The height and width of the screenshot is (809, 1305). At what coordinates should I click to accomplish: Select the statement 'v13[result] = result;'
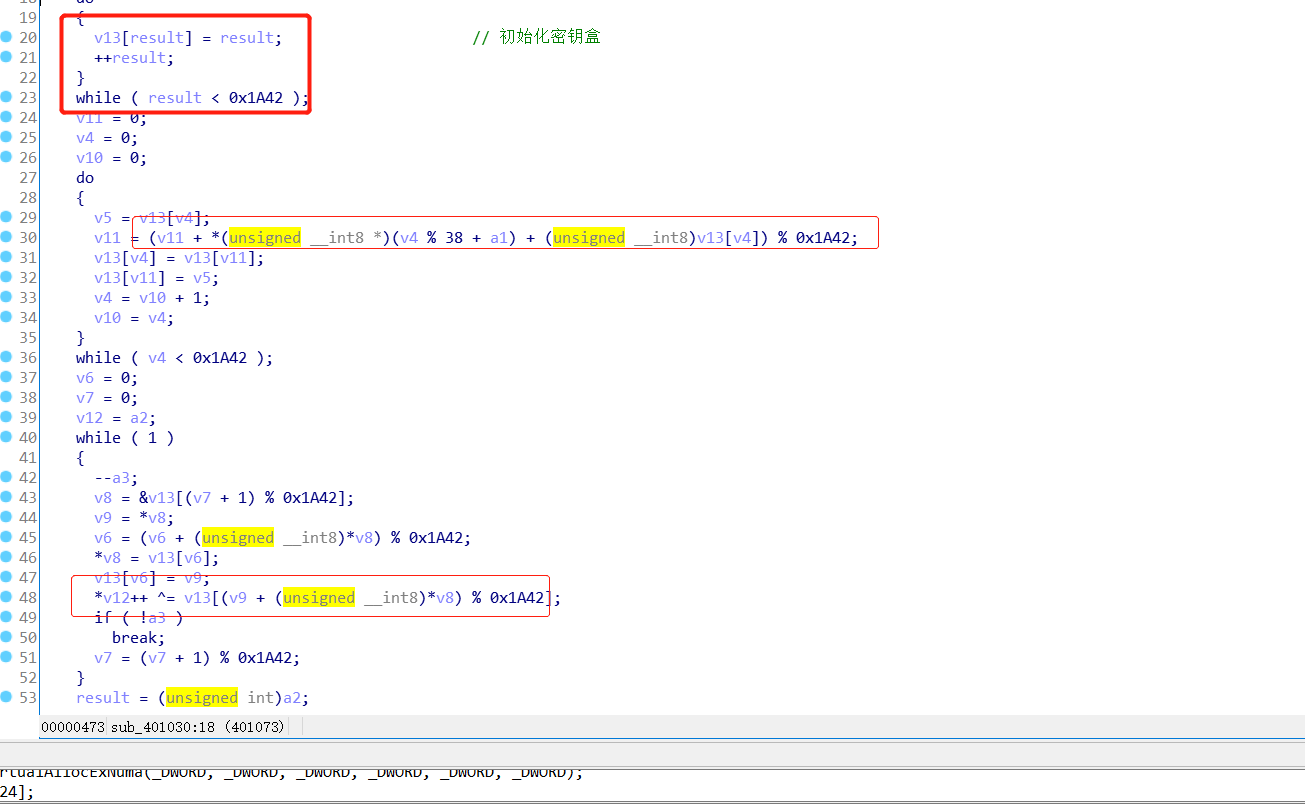tap(188, 38)
